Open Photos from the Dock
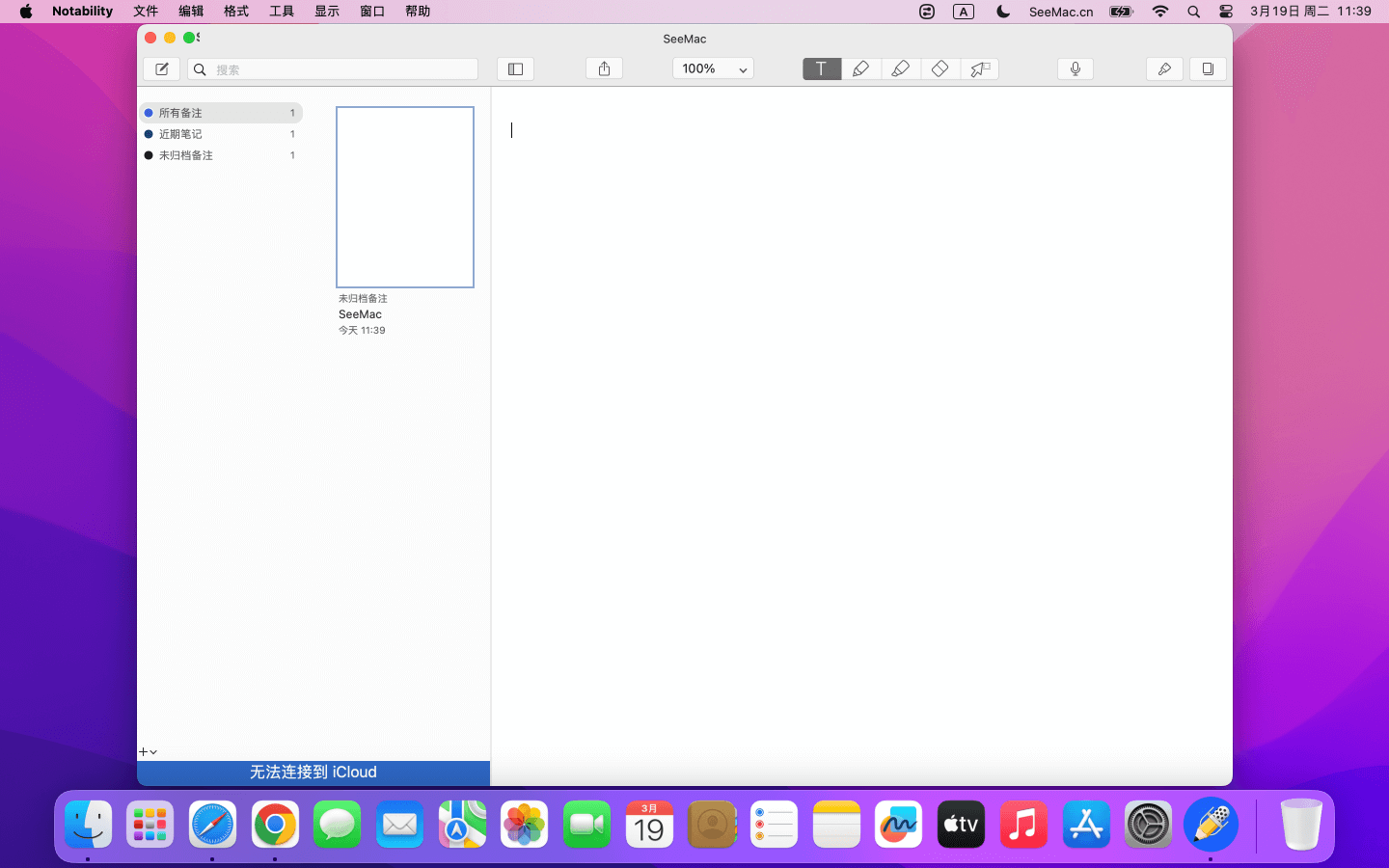 pyautogui.click(x=525, y=825)
